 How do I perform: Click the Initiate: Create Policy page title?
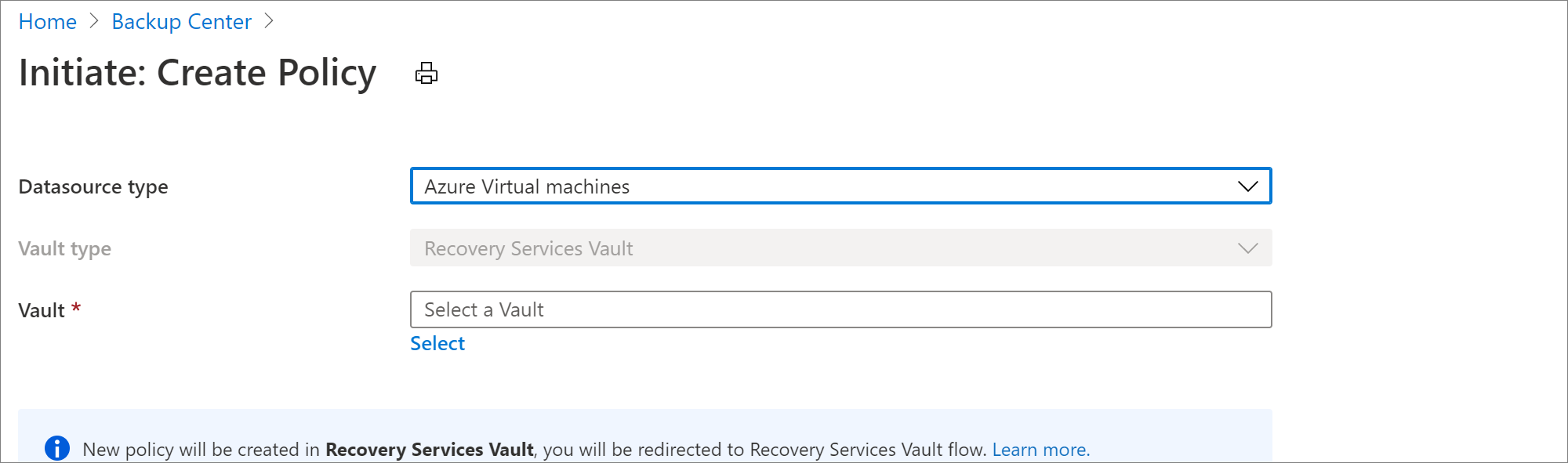198,73
